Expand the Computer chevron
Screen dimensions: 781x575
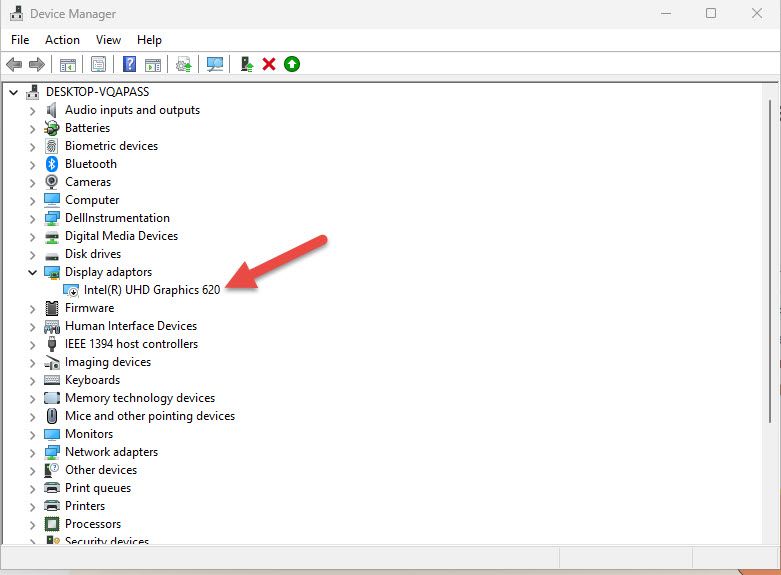tap(32, 201)
